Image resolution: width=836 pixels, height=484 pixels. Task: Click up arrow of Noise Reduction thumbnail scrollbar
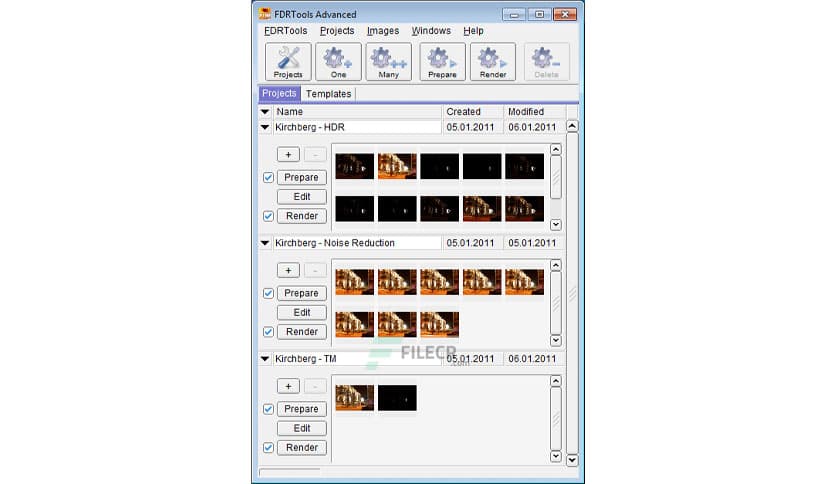556,265
